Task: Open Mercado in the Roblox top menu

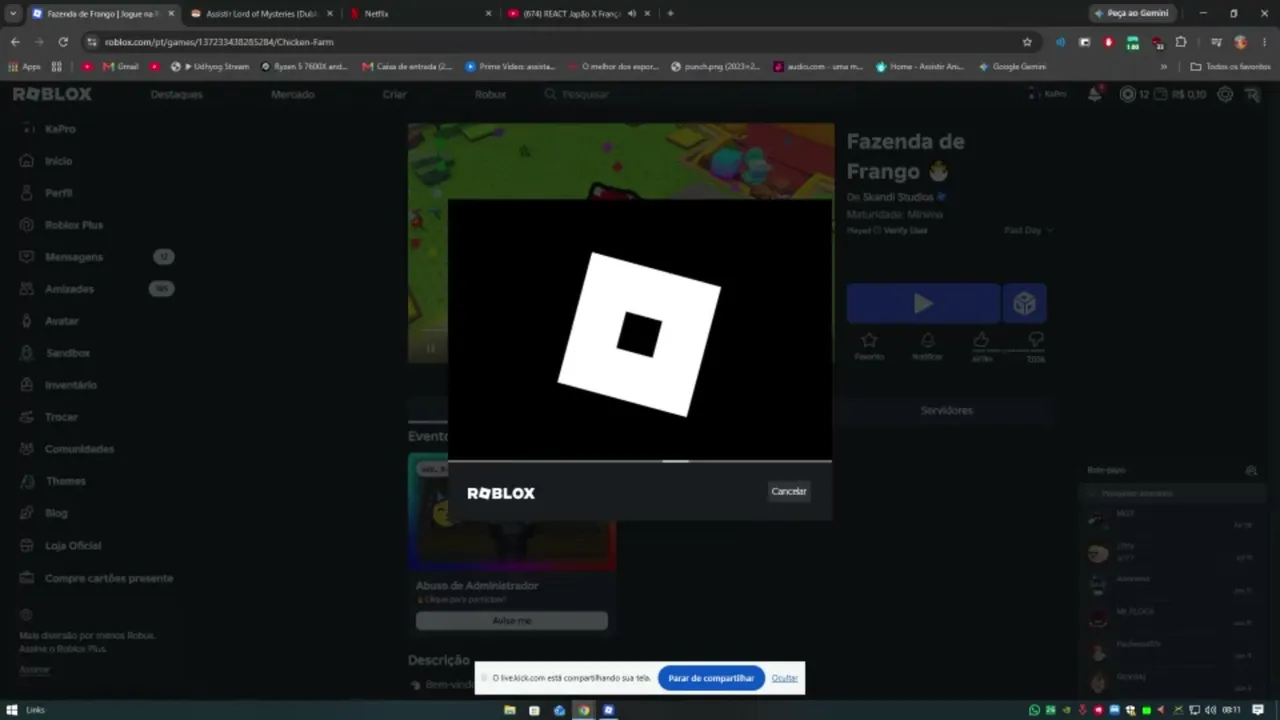Action: (x=293, y=94)
